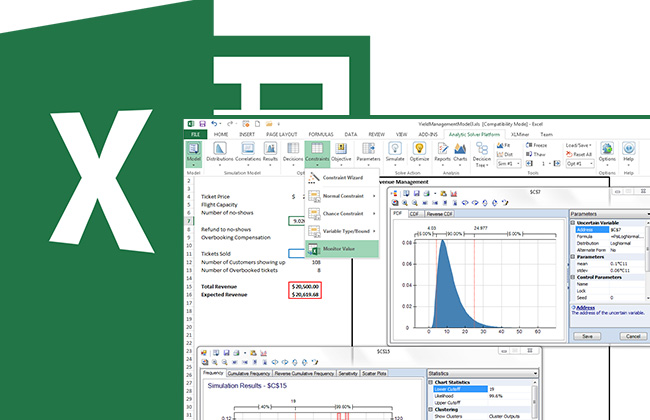
Task: Click the Total Revenue cell $20,500.00
Action: pos(305,286)
